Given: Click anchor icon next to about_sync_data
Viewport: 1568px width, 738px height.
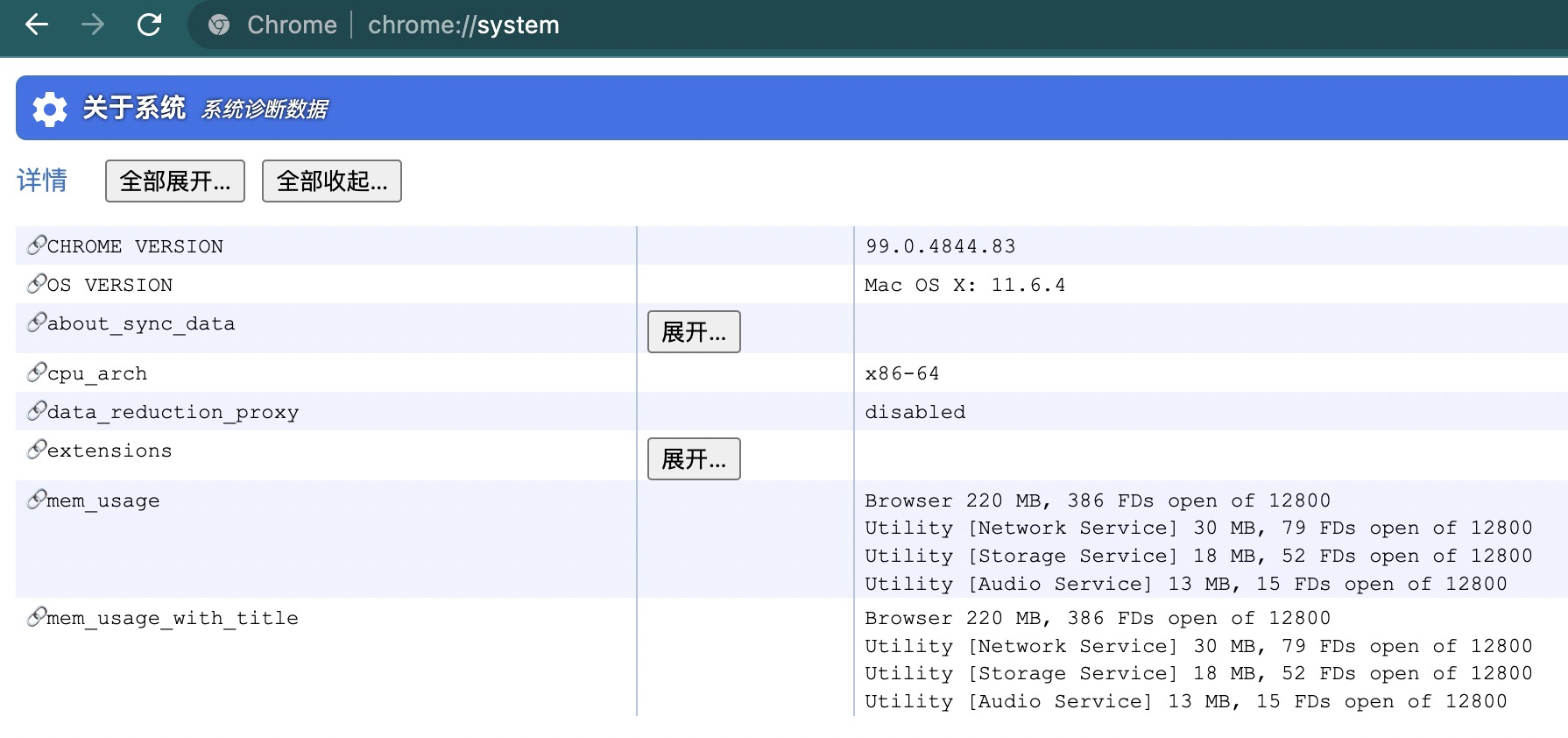Looking at the screenshot, I should point(36,323).
